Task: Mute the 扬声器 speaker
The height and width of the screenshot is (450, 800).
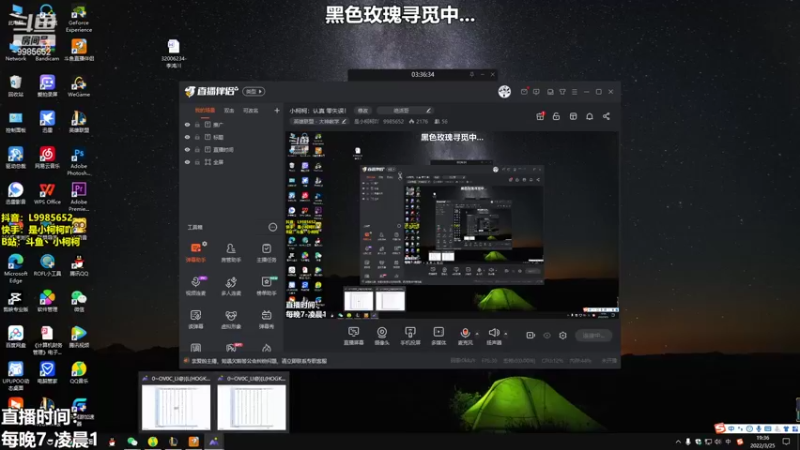Action: coord(493,336)
